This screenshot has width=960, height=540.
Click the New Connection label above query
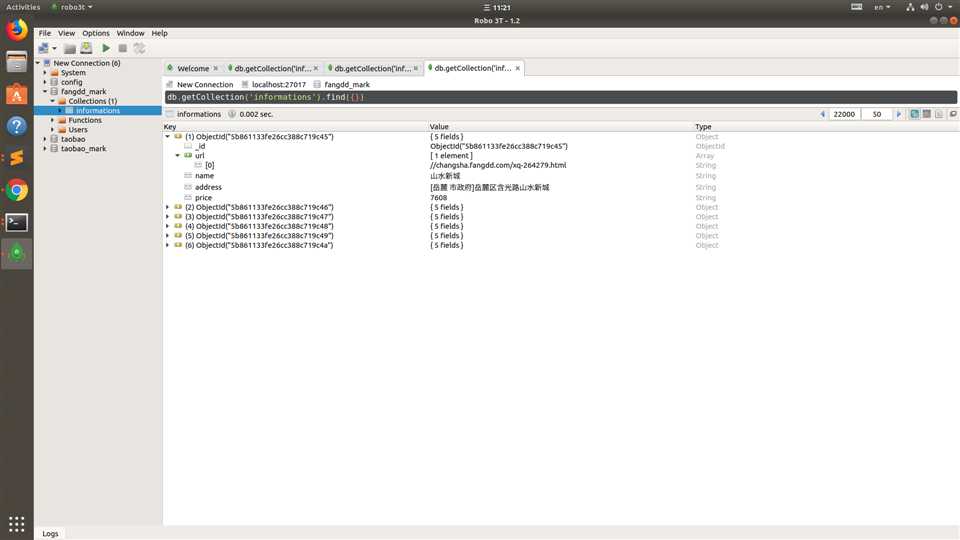tap(204, 84)
